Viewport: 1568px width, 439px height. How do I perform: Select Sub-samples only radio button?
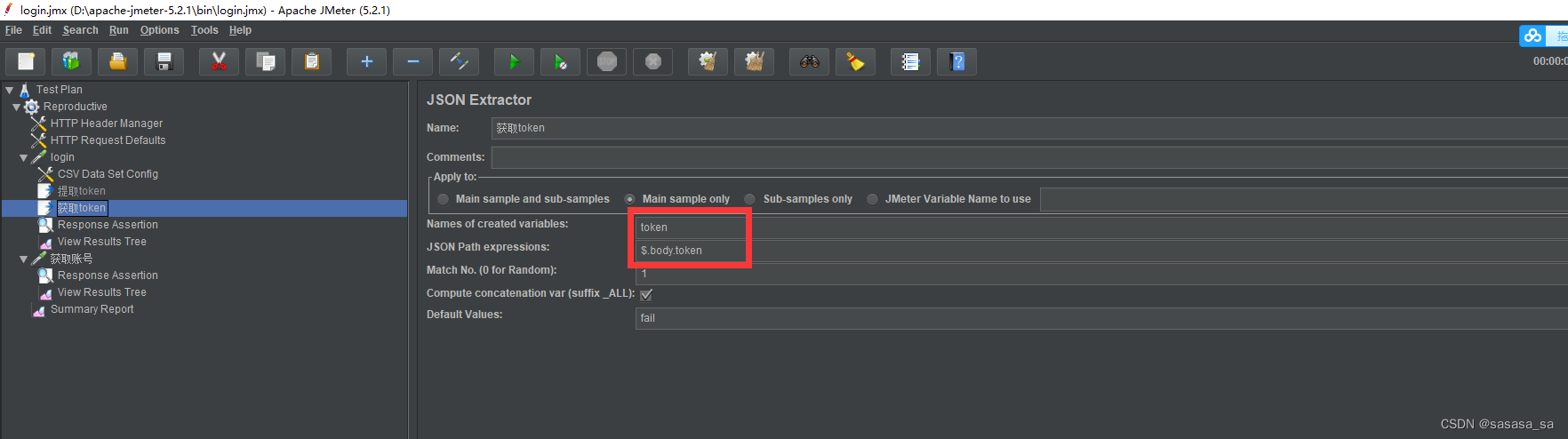(750, 199)
